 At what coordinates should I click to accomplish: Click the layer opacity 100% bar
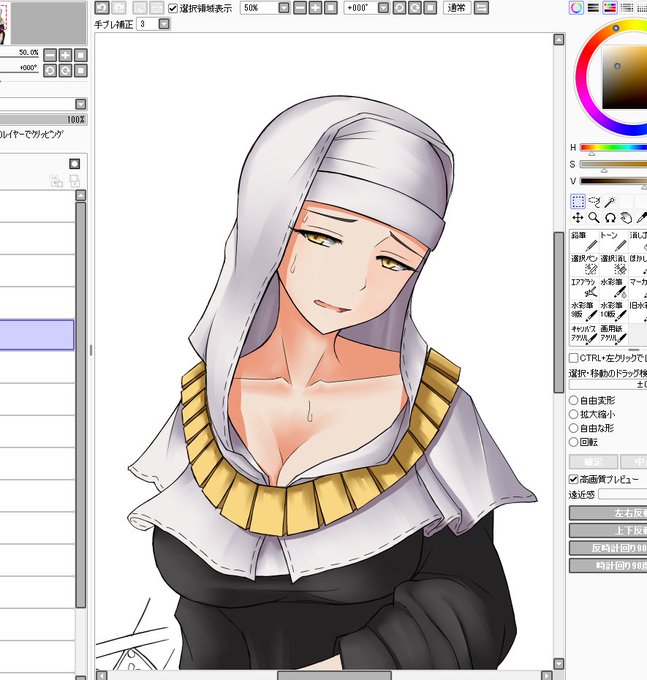point(43,120)
